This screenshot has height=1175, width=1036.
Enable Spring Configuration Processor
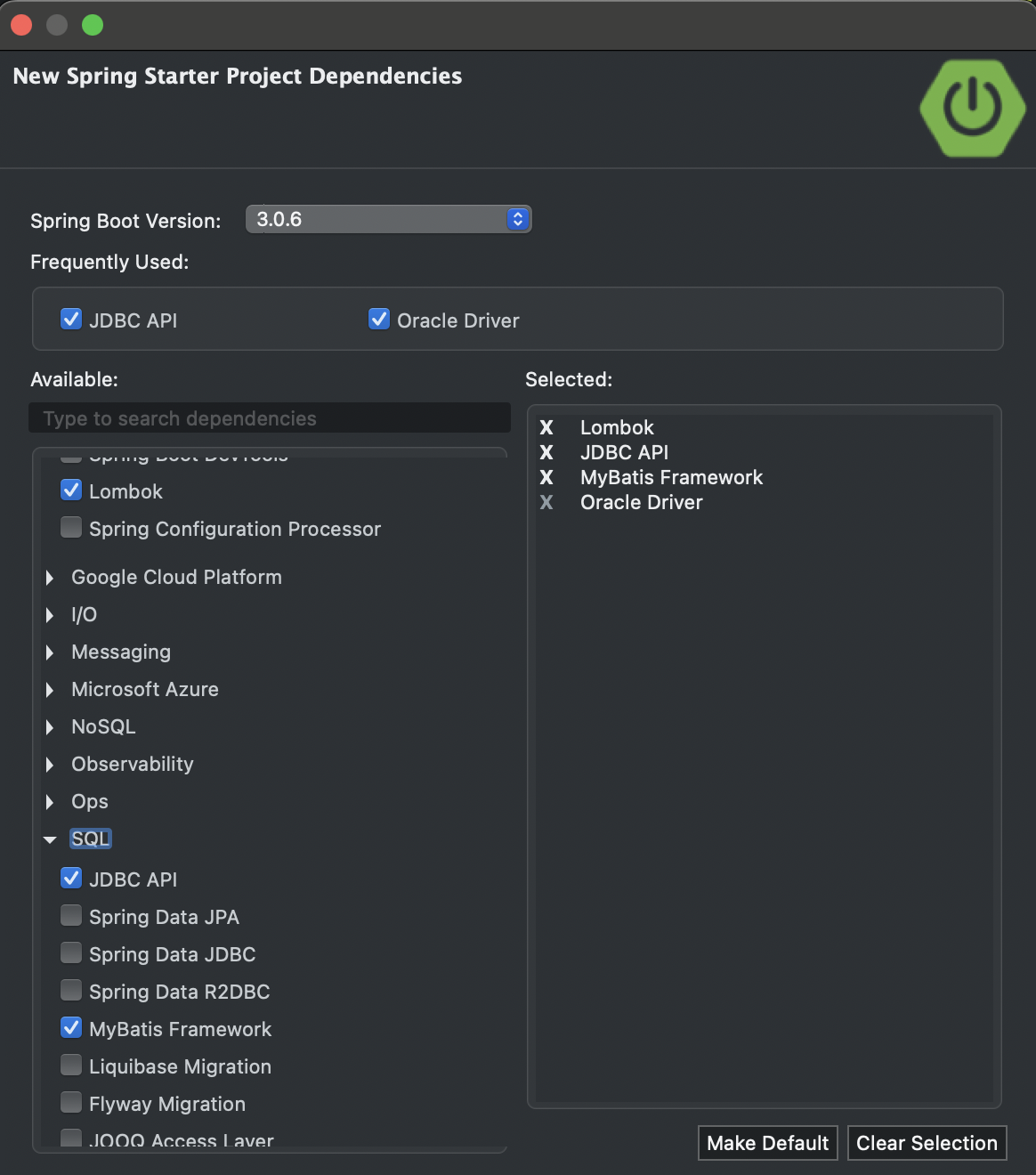click(x=71, y=527)
